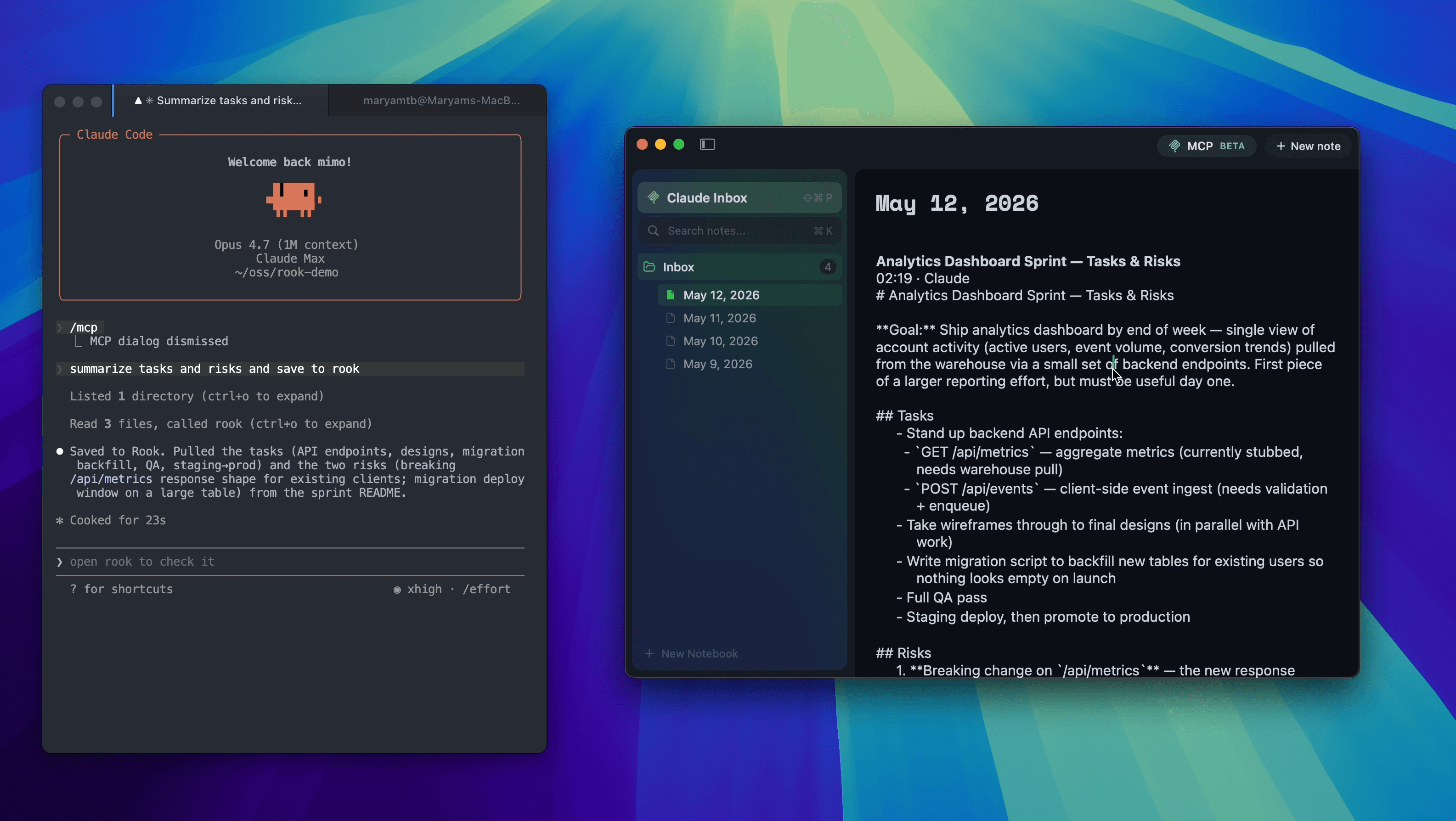Viewport: 1456px width, 821px height.
Task: Click the '~/oss/rook-demo' path
Action: [287, 272]
